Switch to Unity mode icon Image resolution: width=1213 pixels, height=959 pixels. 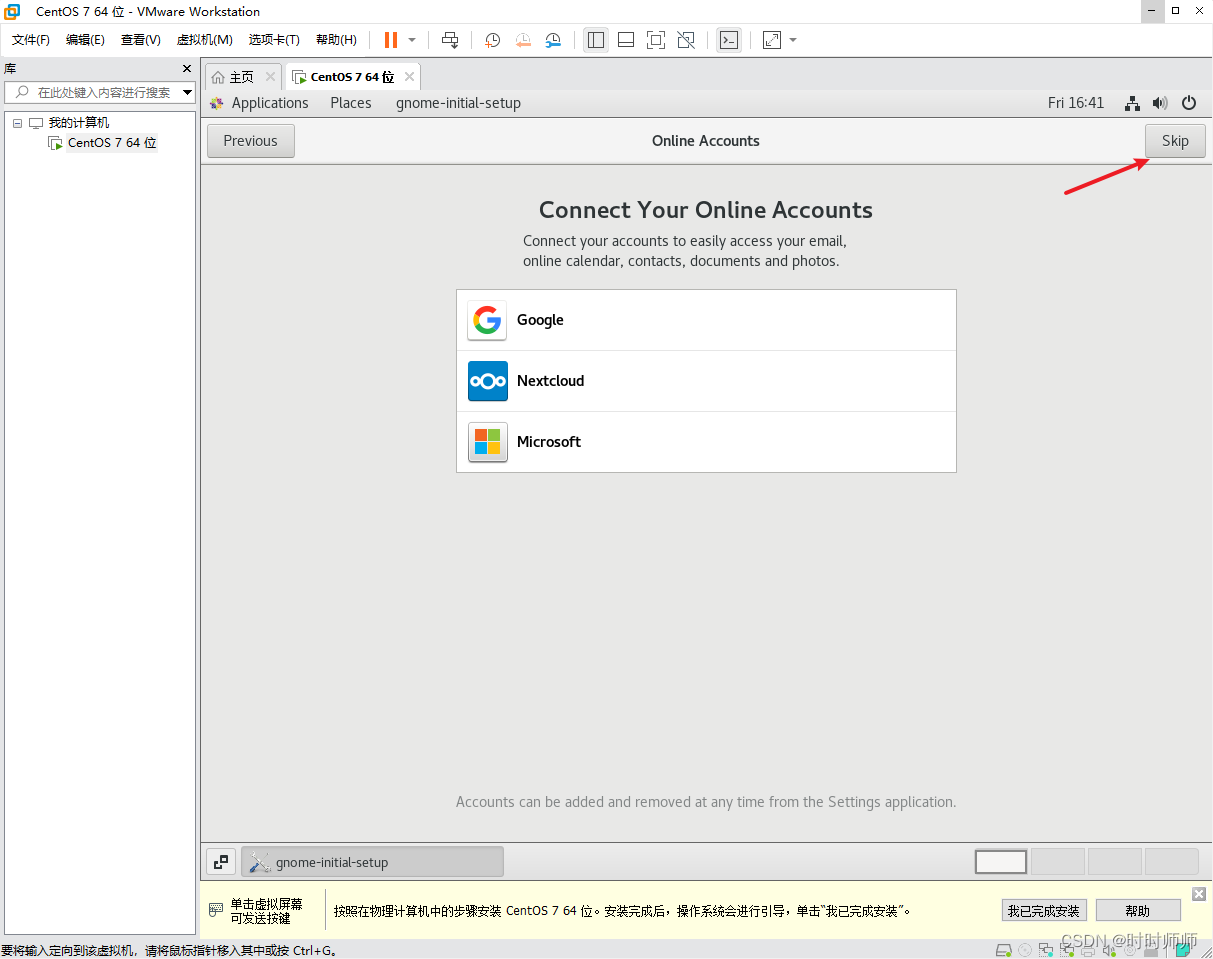686,40
